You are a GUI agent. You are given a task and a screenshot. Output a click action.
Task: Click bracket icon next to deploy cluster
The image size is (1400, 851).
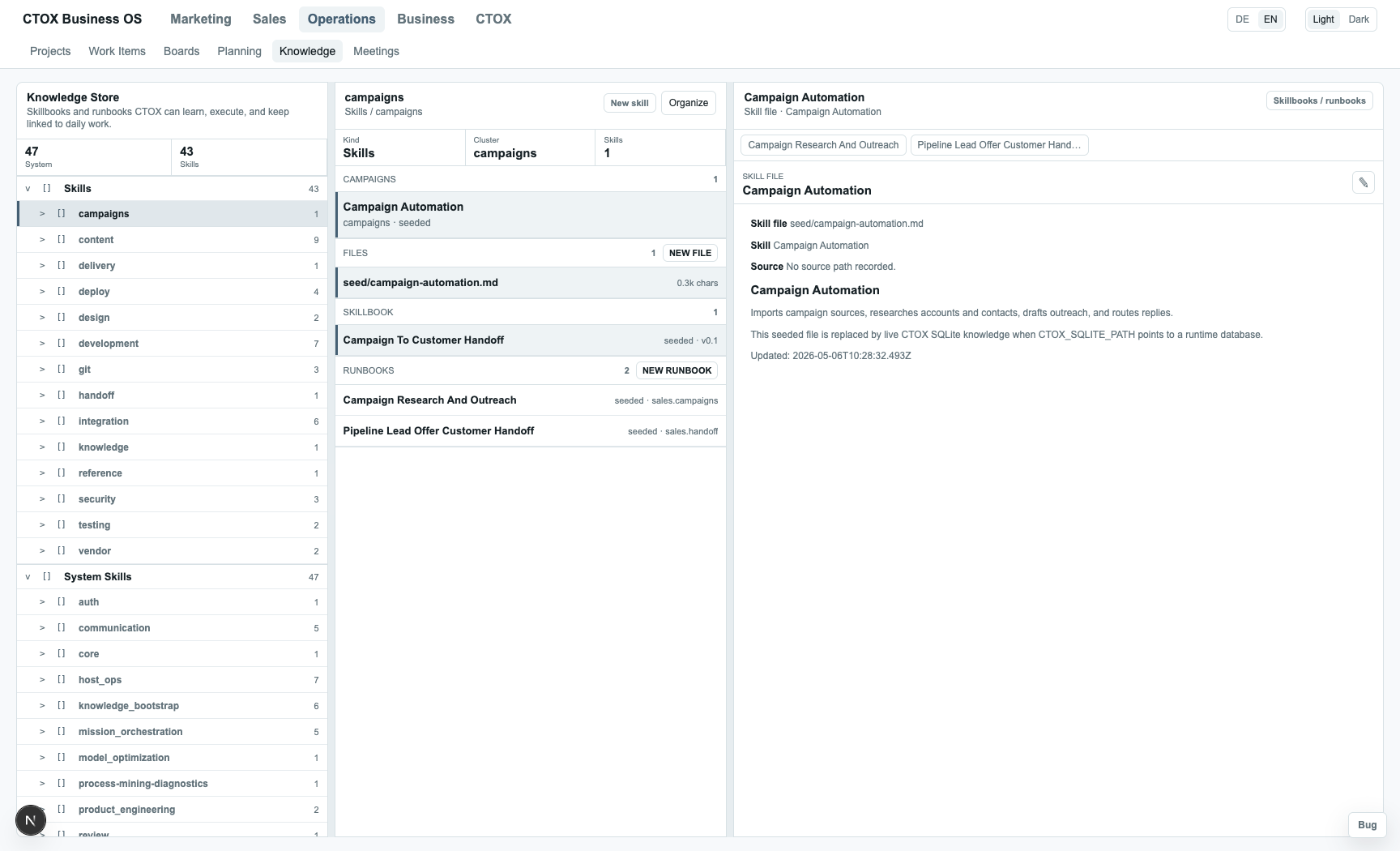pos(61,292)
